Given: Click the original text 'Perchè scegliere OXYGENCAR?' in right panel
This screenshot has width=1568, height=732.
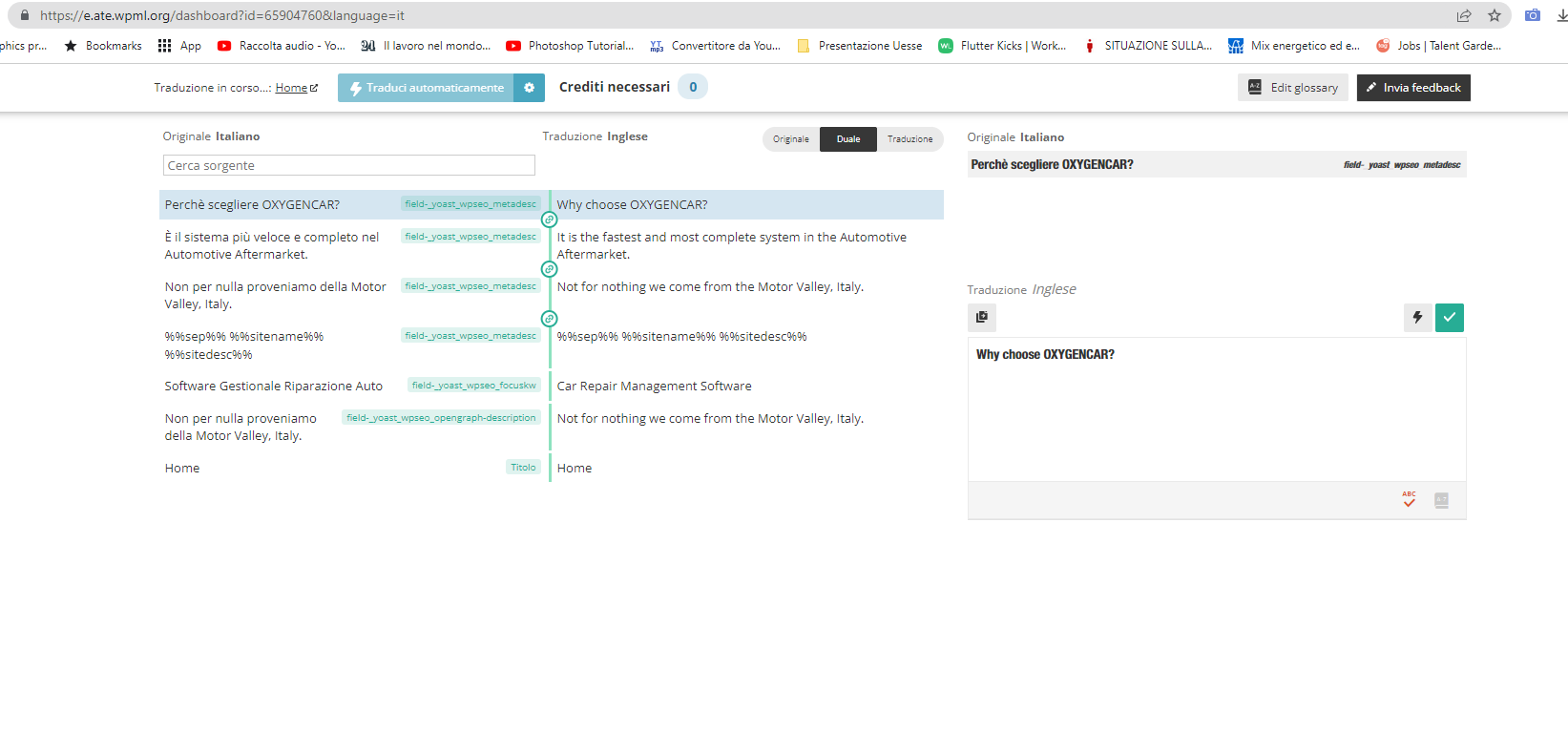Looking at the screenshot, I should coord(1052,165).
